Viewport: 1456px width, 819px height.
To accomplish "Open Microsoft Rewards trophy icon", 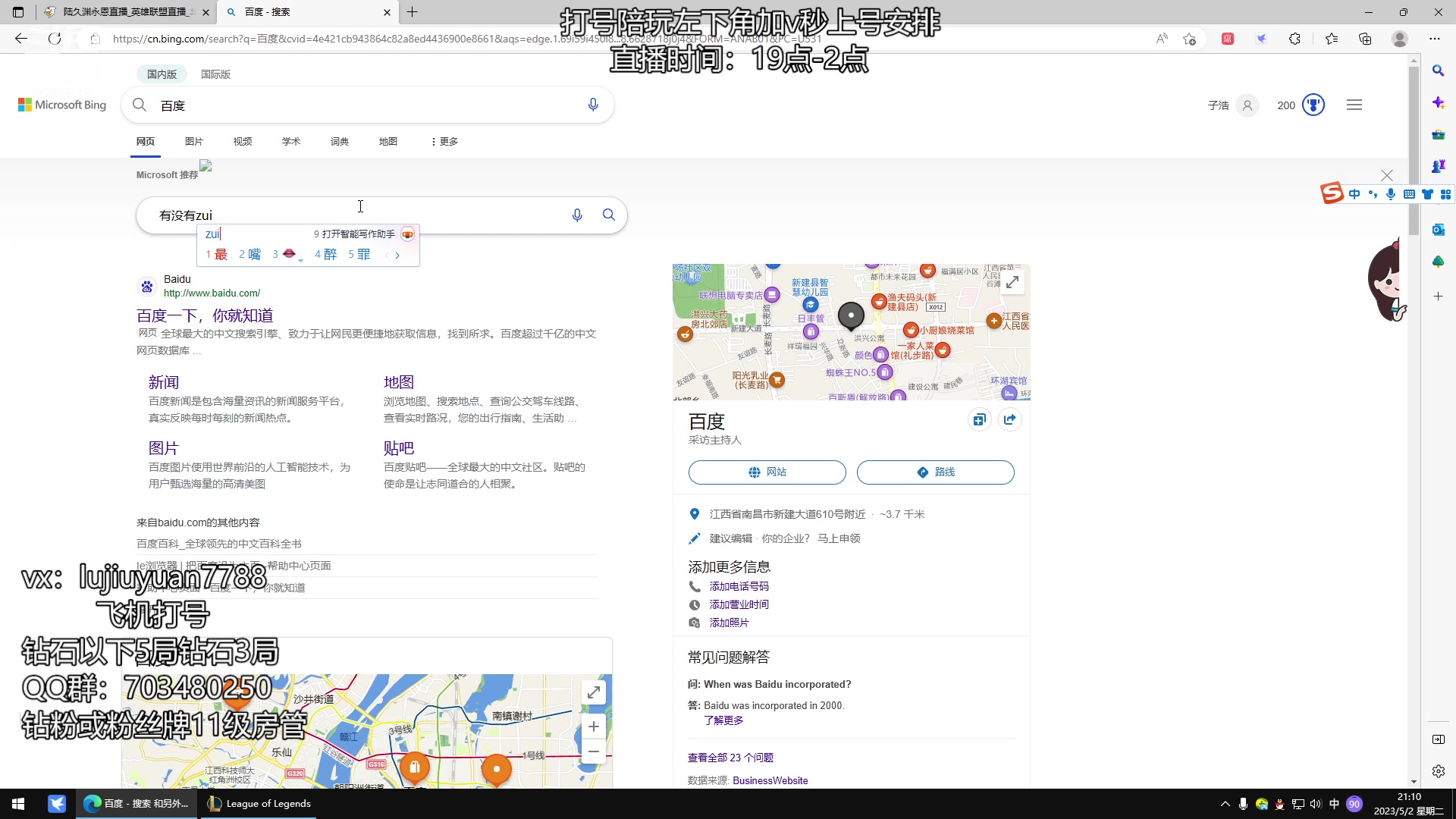I will (1313, 105).
